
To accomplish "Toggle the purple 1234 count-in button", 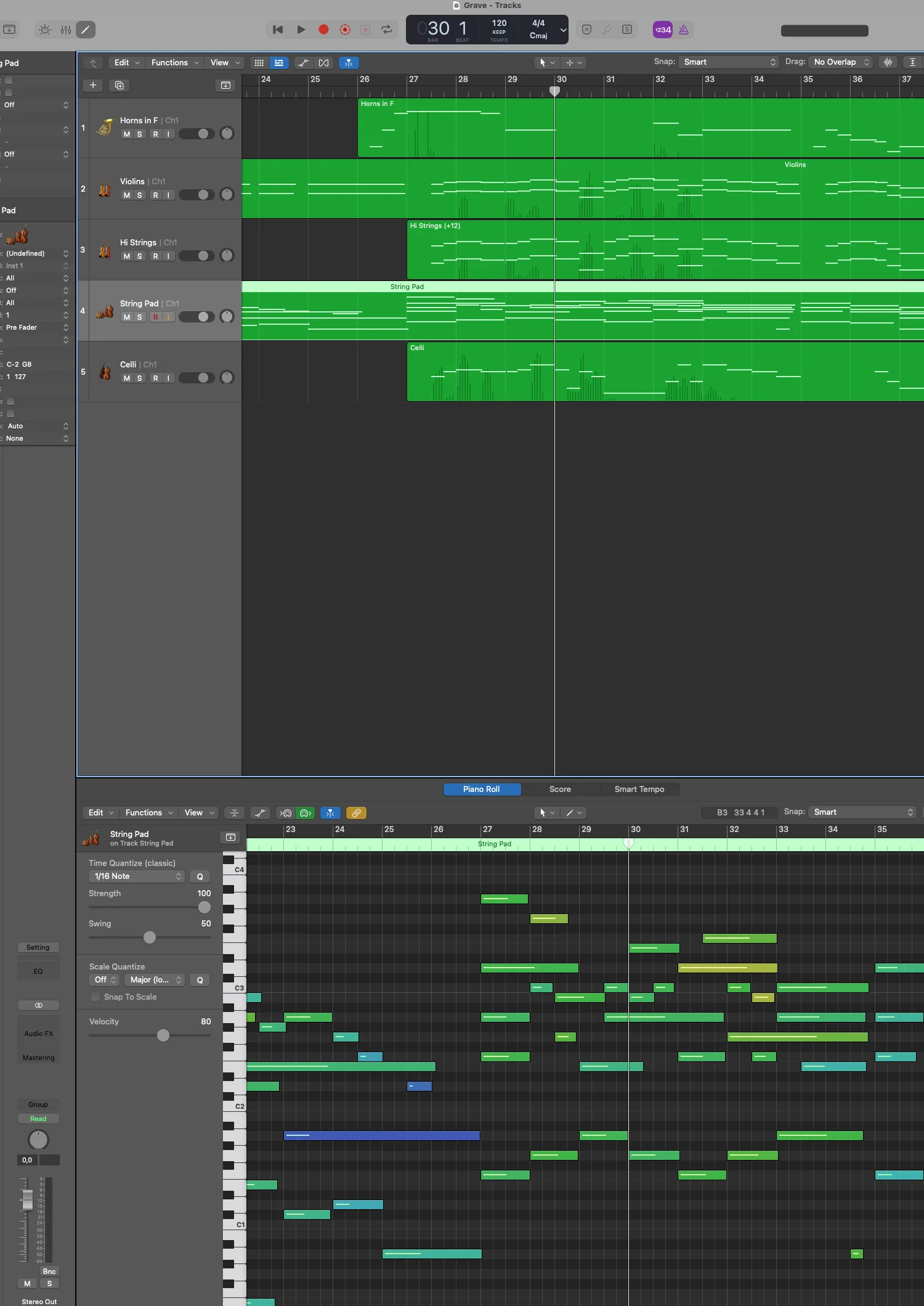I will pyautogui.click(x=663, y=30).
